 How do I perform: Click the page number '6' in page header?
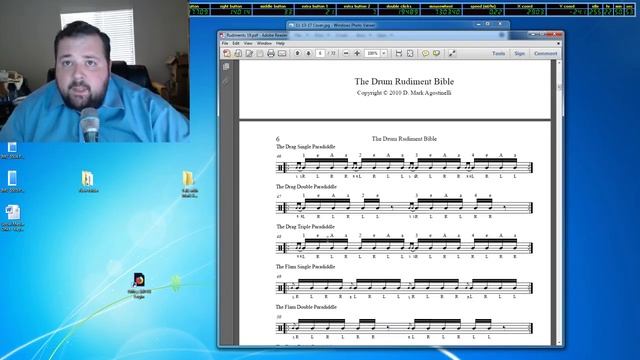click(x=278, y=139)
